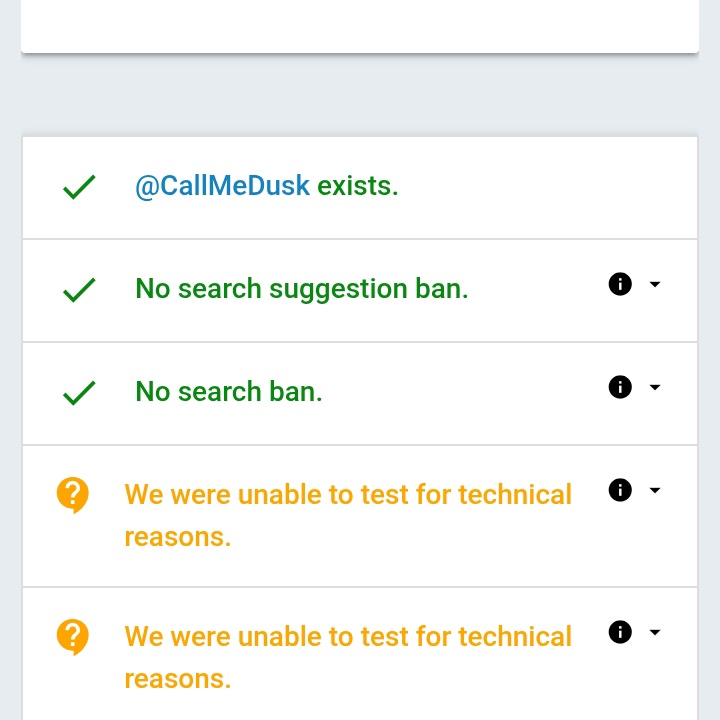Expand the search suggestion ban details arrow
This screenshot has width=720, height=720.
point(655,284)
